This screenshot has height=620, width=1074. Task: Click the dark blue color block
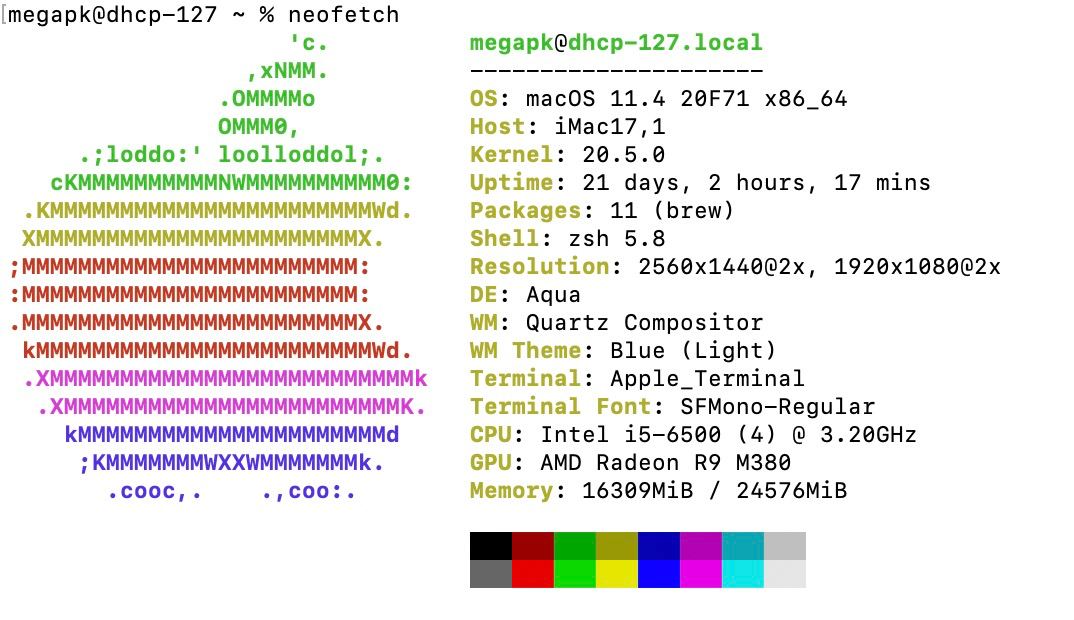pyautogui.click(x=659, y=546)
